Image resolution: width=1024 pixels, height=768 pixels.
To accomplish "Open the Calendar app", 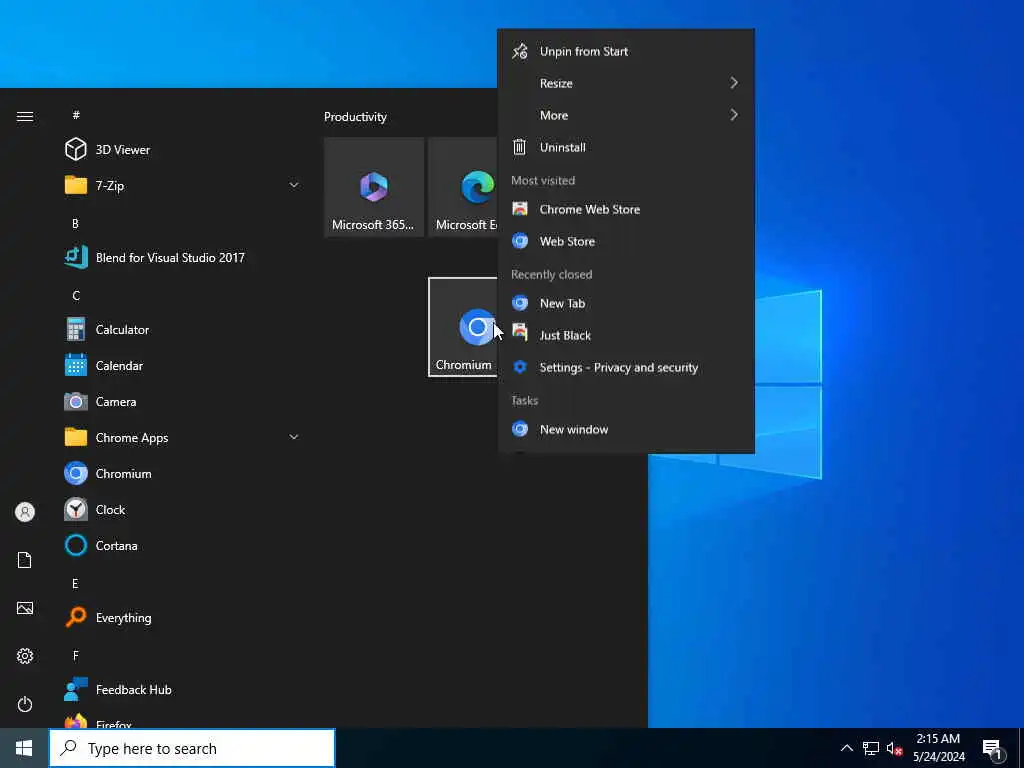I will (183, 366).
